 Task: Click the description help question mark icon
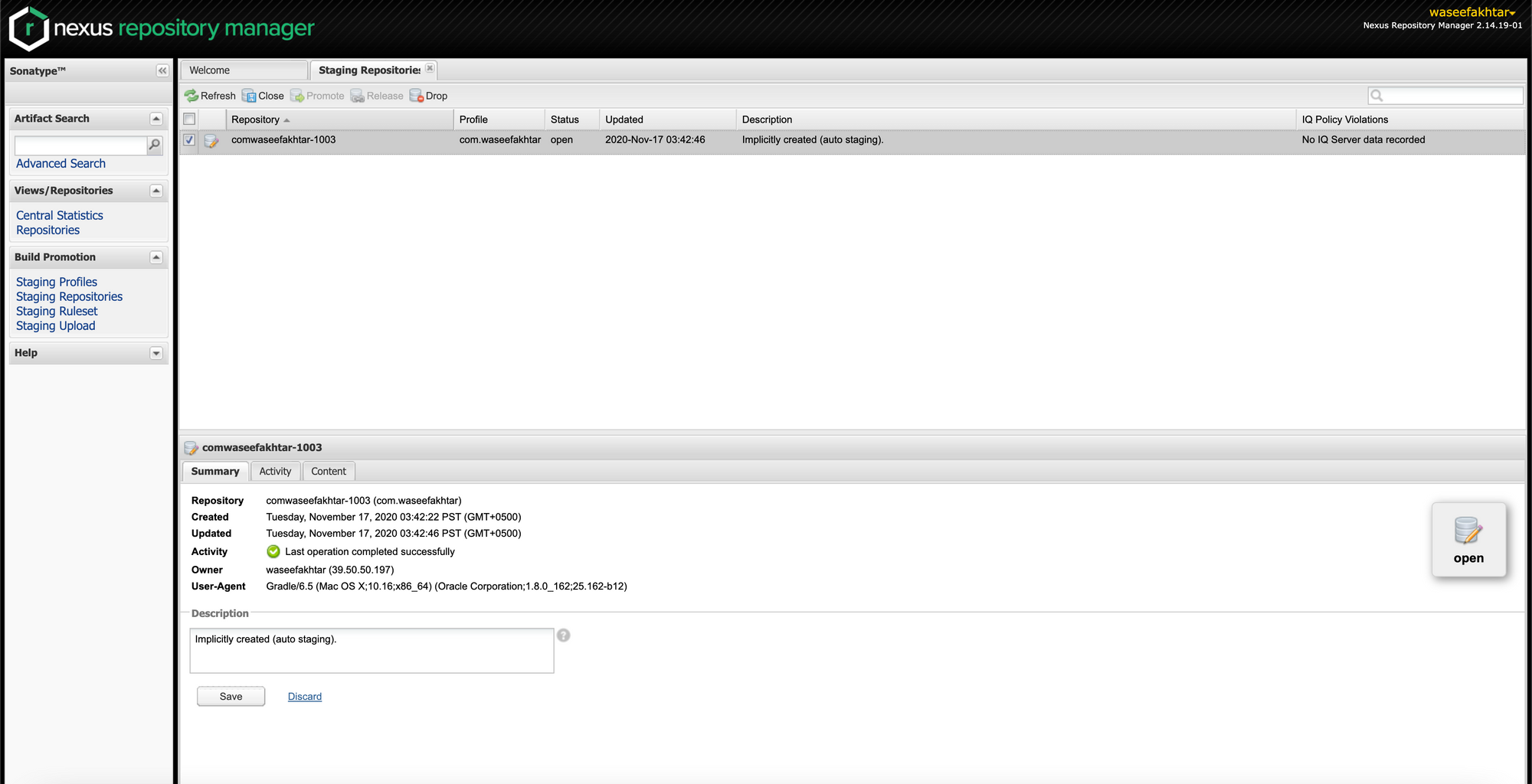pyautogui.click(x=564, y=635)
